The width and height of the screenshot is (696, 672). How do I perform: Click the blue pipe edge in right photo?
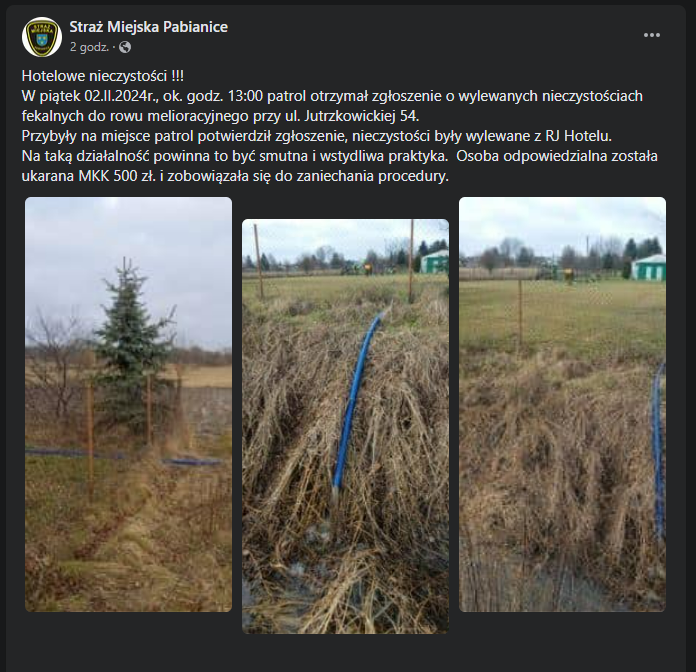click(x=659, y=448)
